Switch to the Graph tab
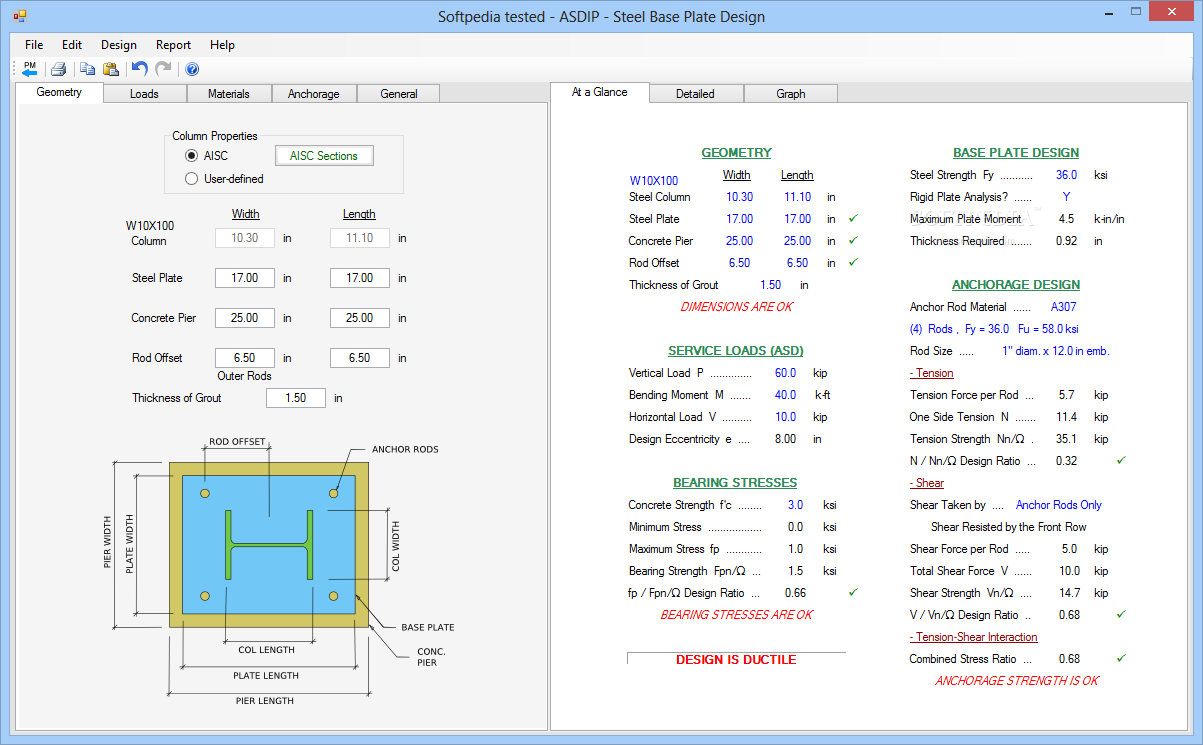 pyautogui.click(x=791, y=94)
